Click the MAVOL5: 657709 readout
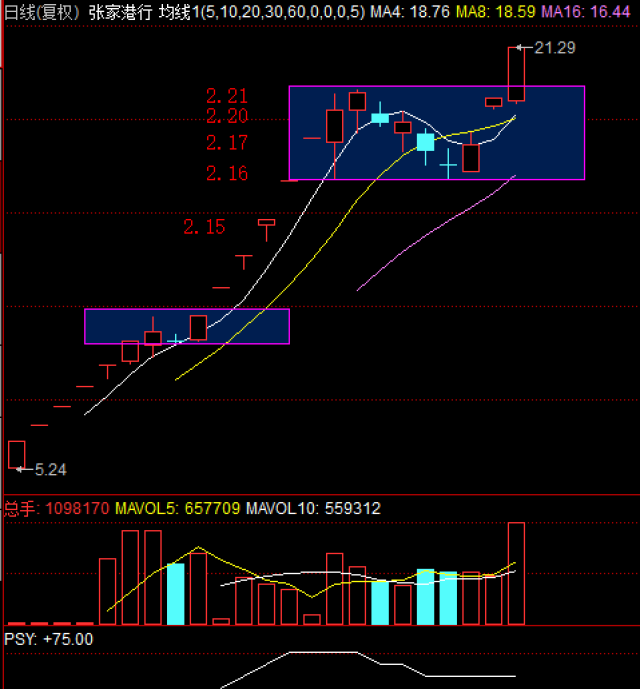This screenshot has height=689, width=640. [178, 508]
